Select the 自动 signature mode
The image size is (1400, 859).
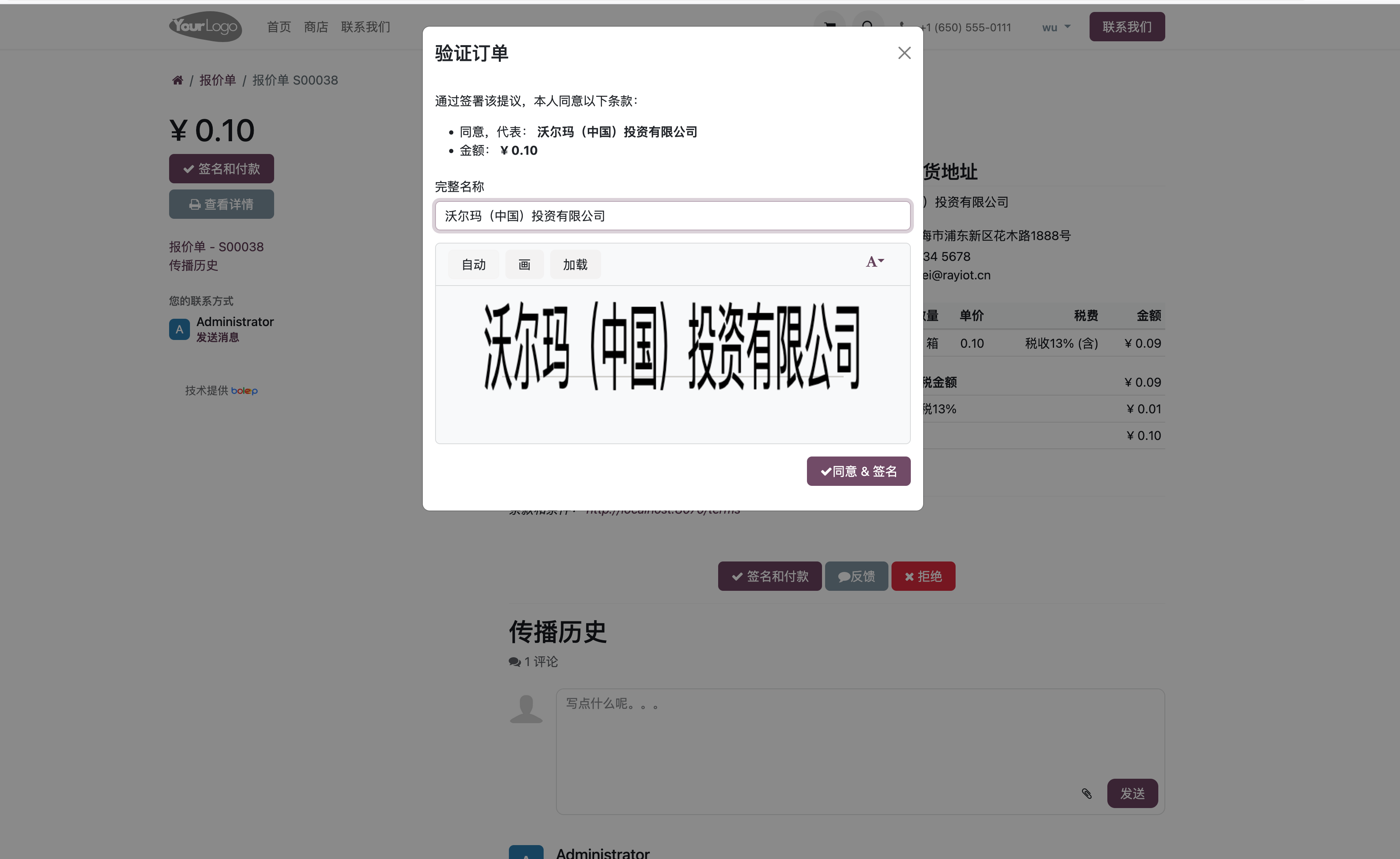click(x=473, y=265)
